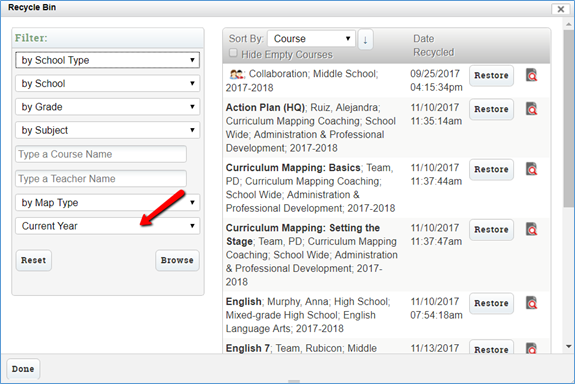Viewport: 575px width, 384px height.
Task: Toggle sort direction arrow next to Course
Action: (365, 39)
